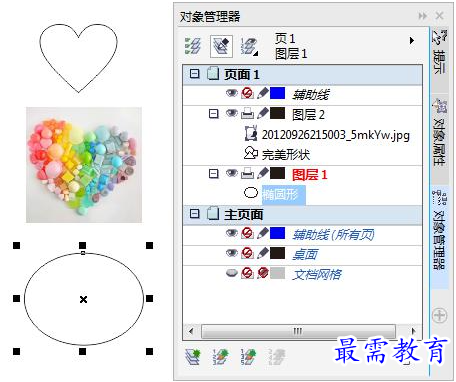Create new master layer (odd pages)
Image resolution: width=456 pixels, height=382 pixels.
tap(249, 357)
